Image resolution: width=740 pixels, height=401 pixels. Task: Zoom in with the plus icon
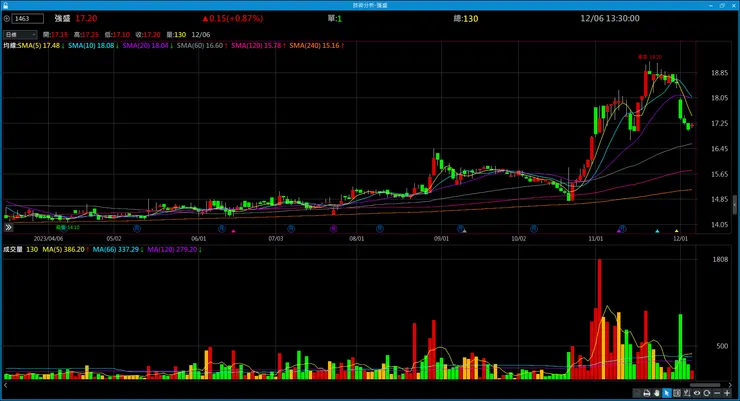point(727,393)
